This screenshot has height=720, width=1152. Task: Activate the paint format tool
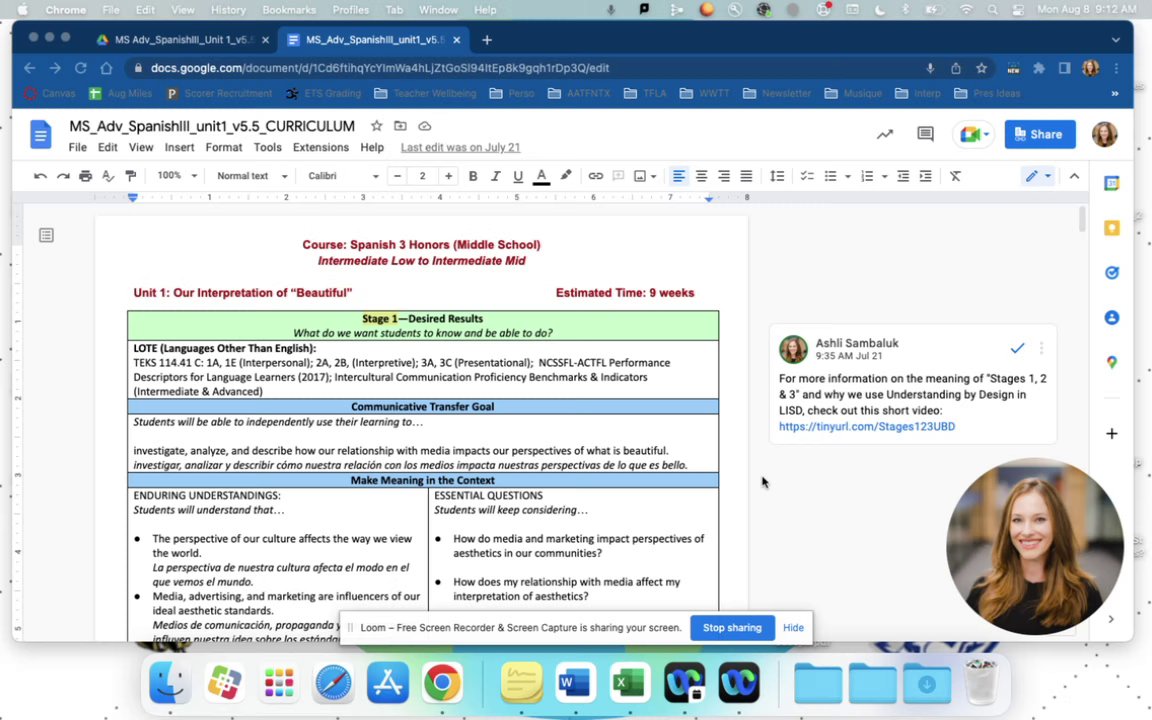pyautogui.click(x=131, y=176)
